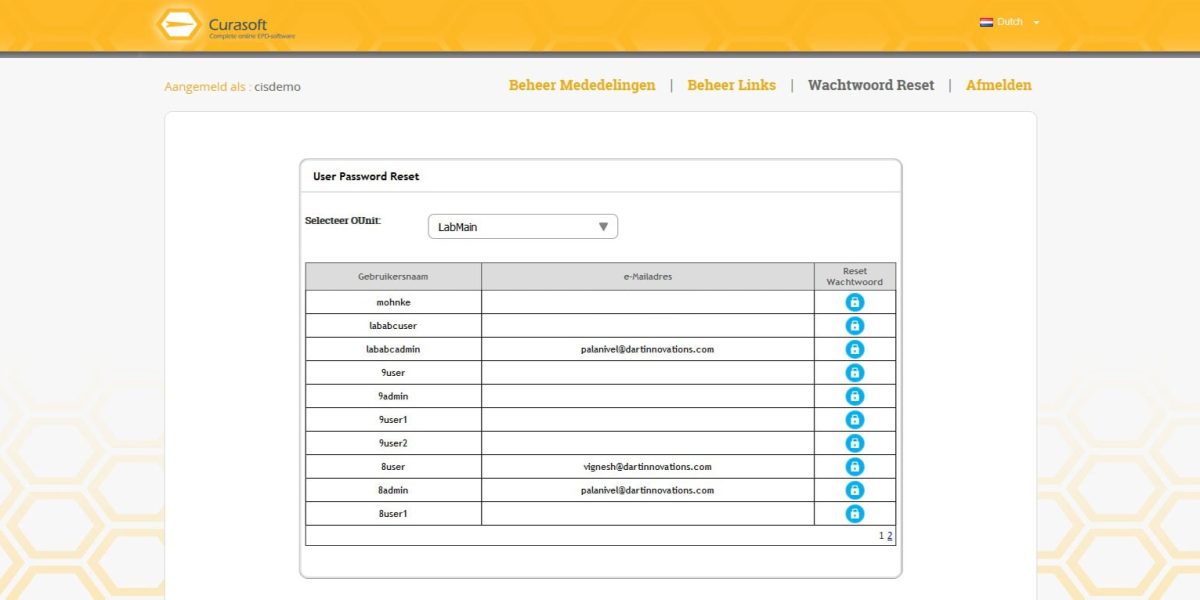Click 9user2's reset wachtwoord icon
This screenshot has width=1200, height=600.
coord(855,442)
